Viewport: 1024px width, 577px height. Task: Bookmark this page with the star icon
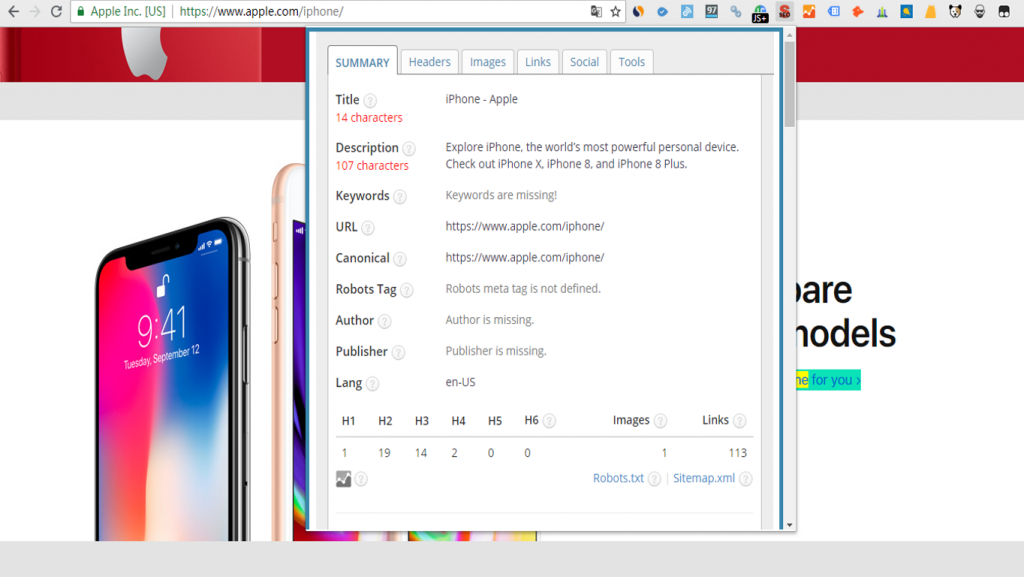tap(616, 12)
